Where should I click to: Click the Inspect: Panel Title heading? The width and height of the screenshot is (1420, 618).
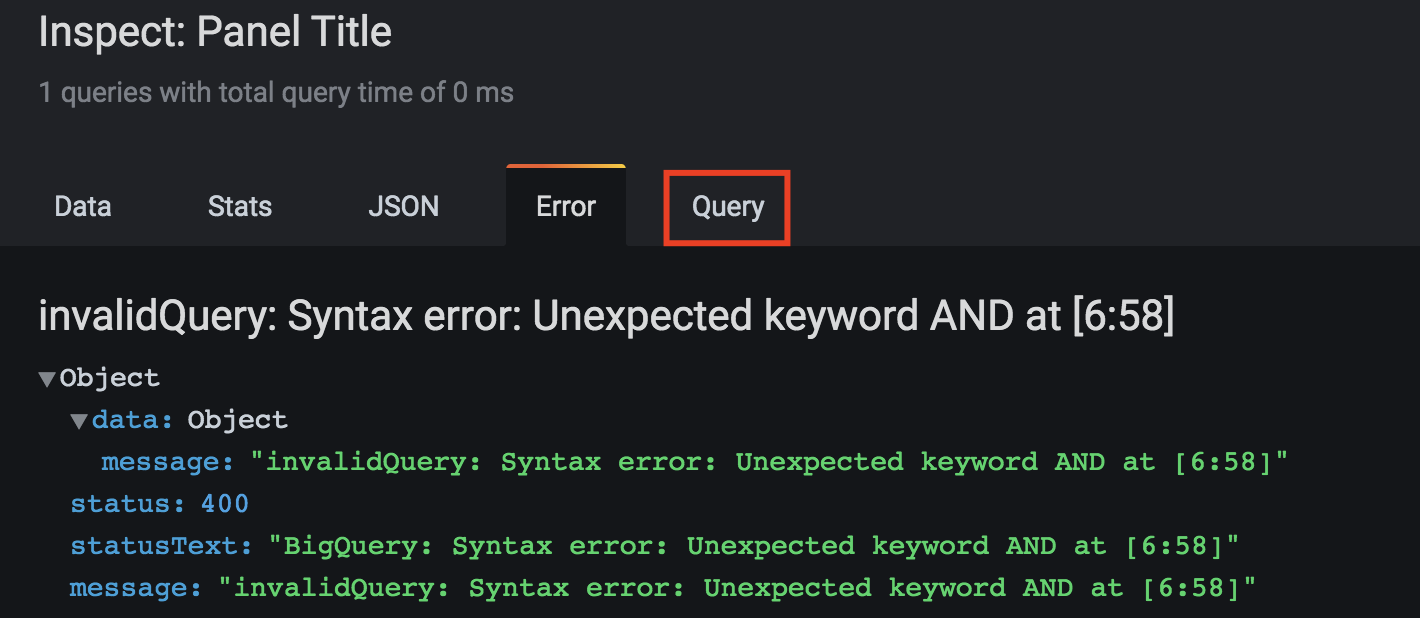click(215, 33)
